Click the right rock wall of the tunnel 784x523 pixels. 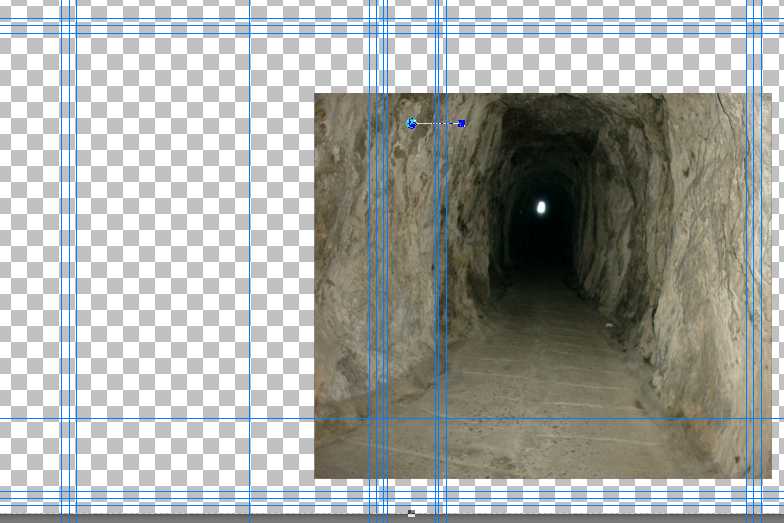coord(690,250)
